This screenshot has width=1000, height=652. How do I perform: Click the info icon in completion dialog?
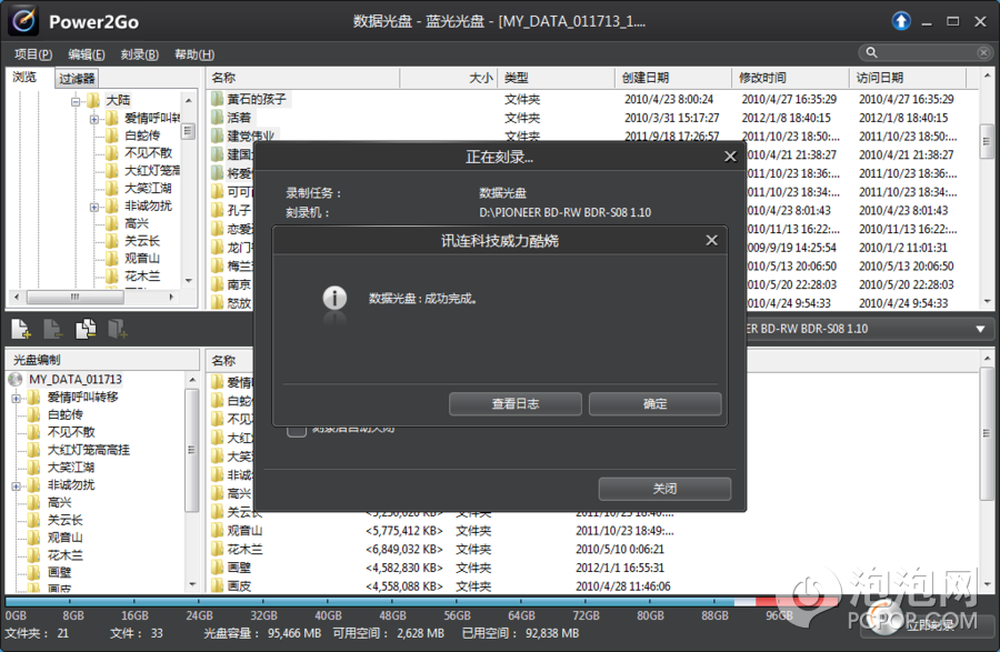click(335, 298)
